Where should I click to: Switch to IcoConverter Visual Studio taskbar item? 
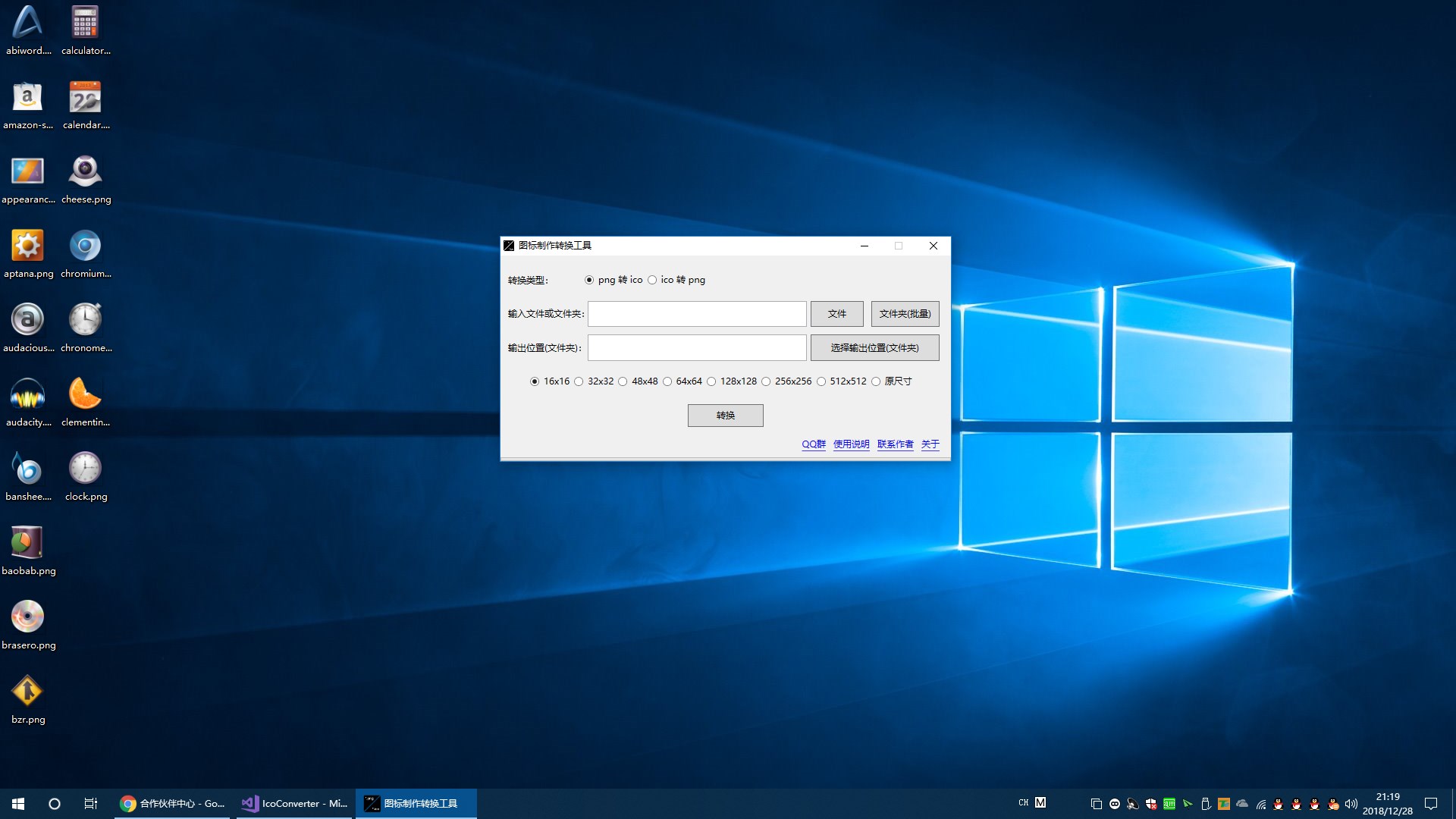[295, 804]
